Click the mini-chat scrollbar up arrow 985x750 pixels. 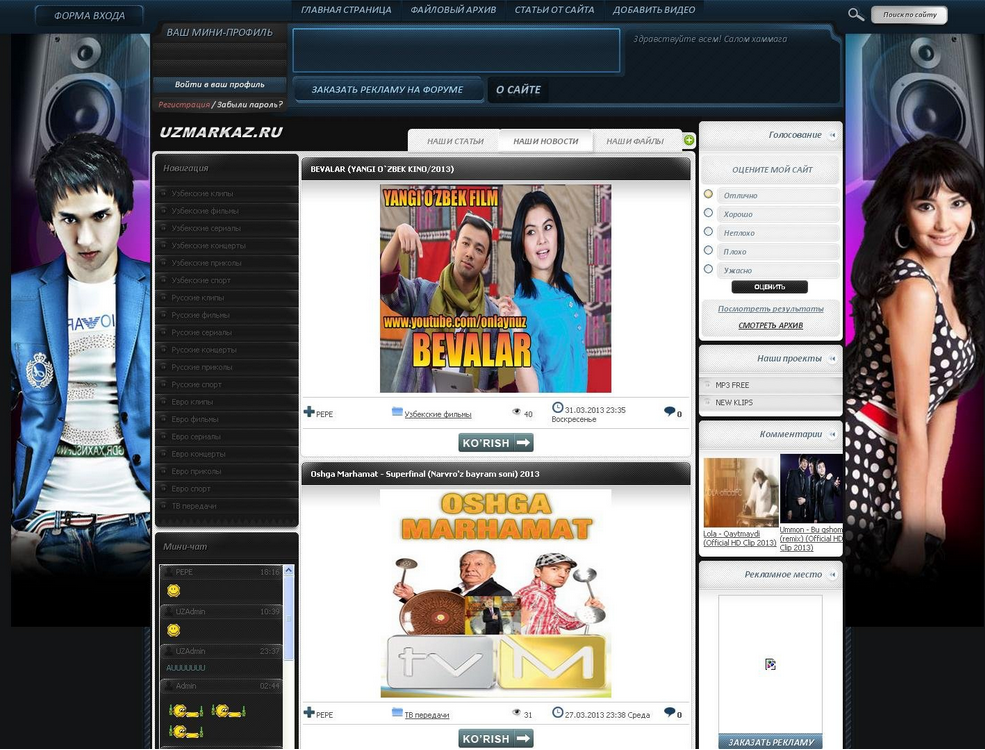pos(288,570)
